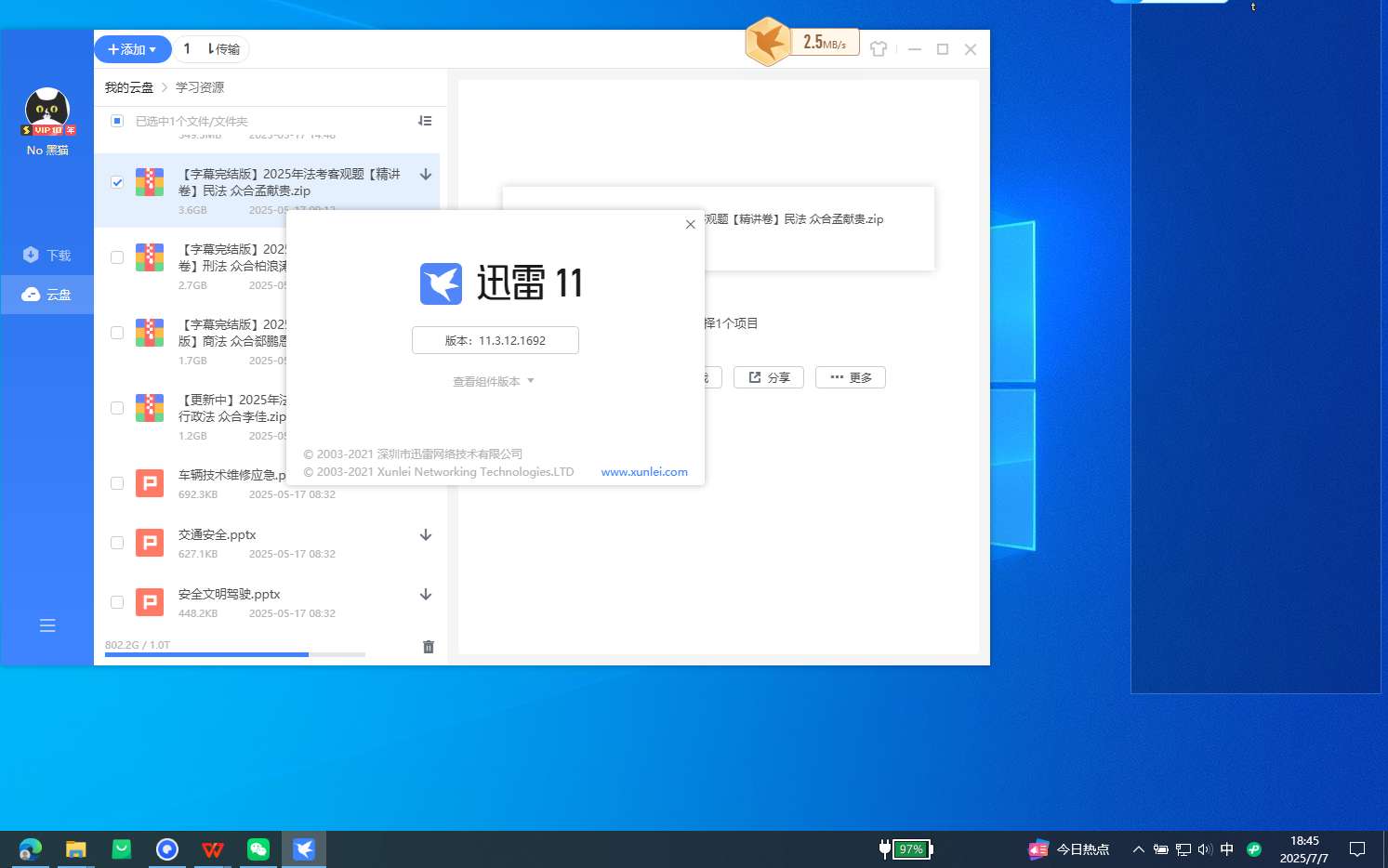Close the 迅雷 11 about dialog

click(x=691, y=224)
